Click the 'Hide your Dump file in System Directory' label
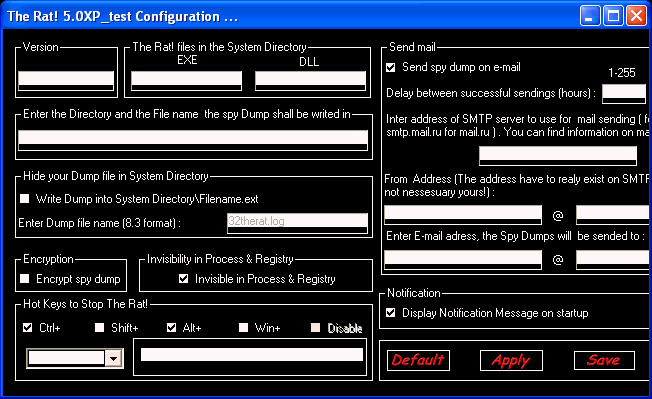The width and height of the screenshot is (652, 399). click(116, 176)
